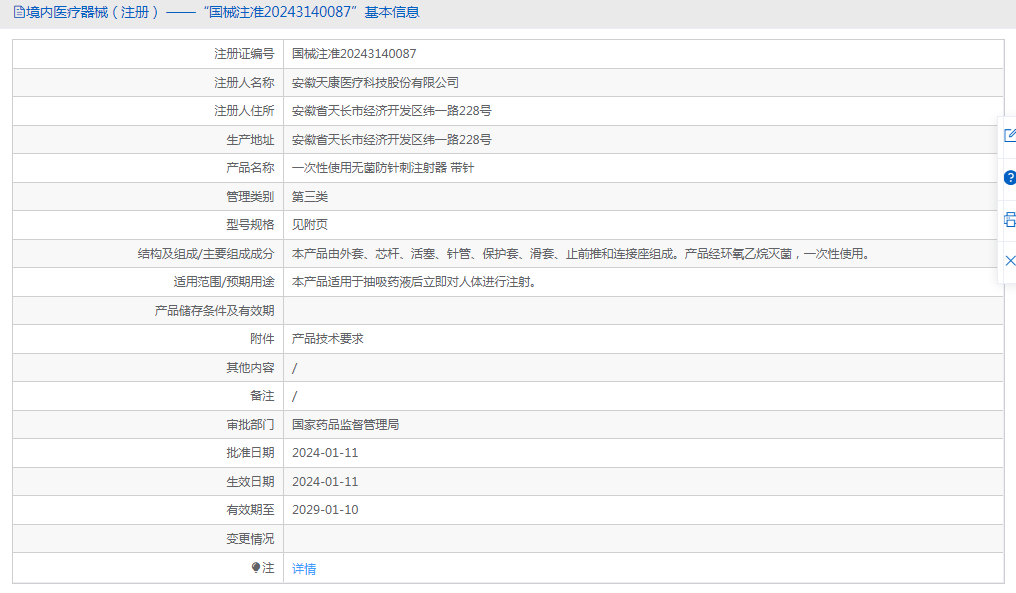
Task: Click approval date 2024-01-11 in 批准日期 row
Action: 325,453
